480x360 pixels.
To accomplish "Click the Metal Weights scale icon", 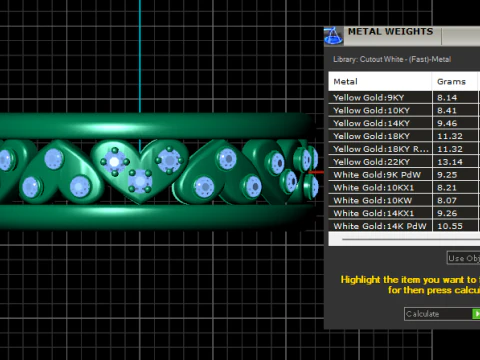I will tap(333, 36).
